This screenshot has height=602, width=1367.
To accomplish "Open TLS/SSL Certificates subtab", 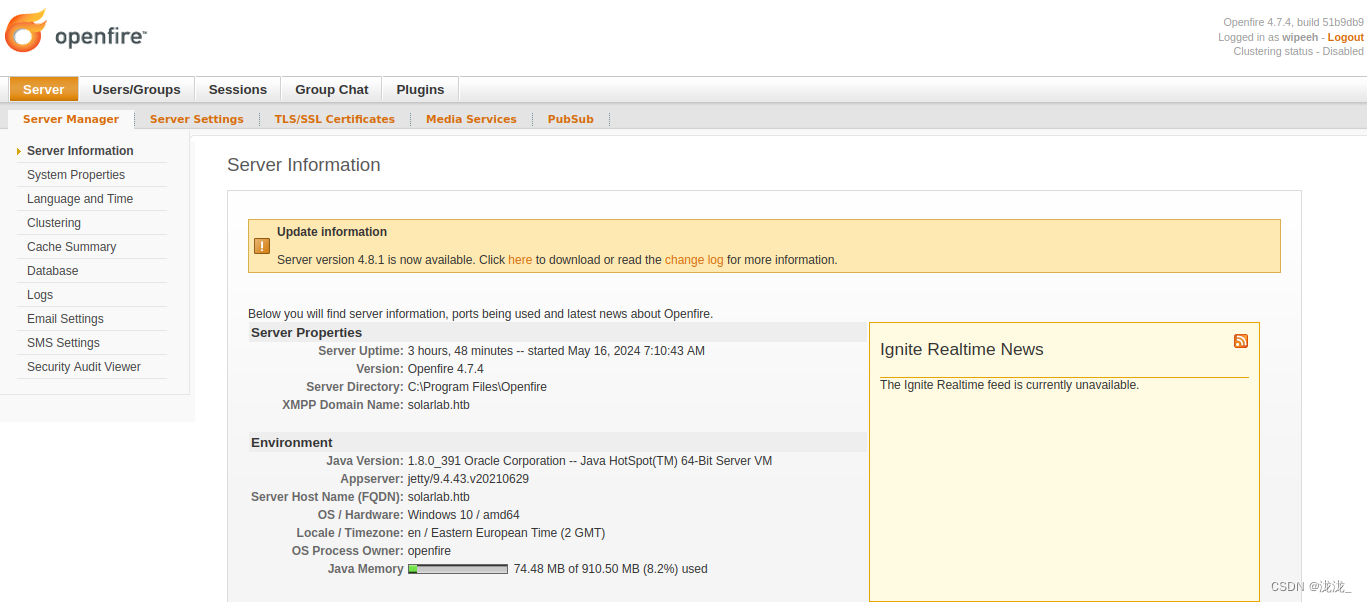I will [x=335, y=119].
